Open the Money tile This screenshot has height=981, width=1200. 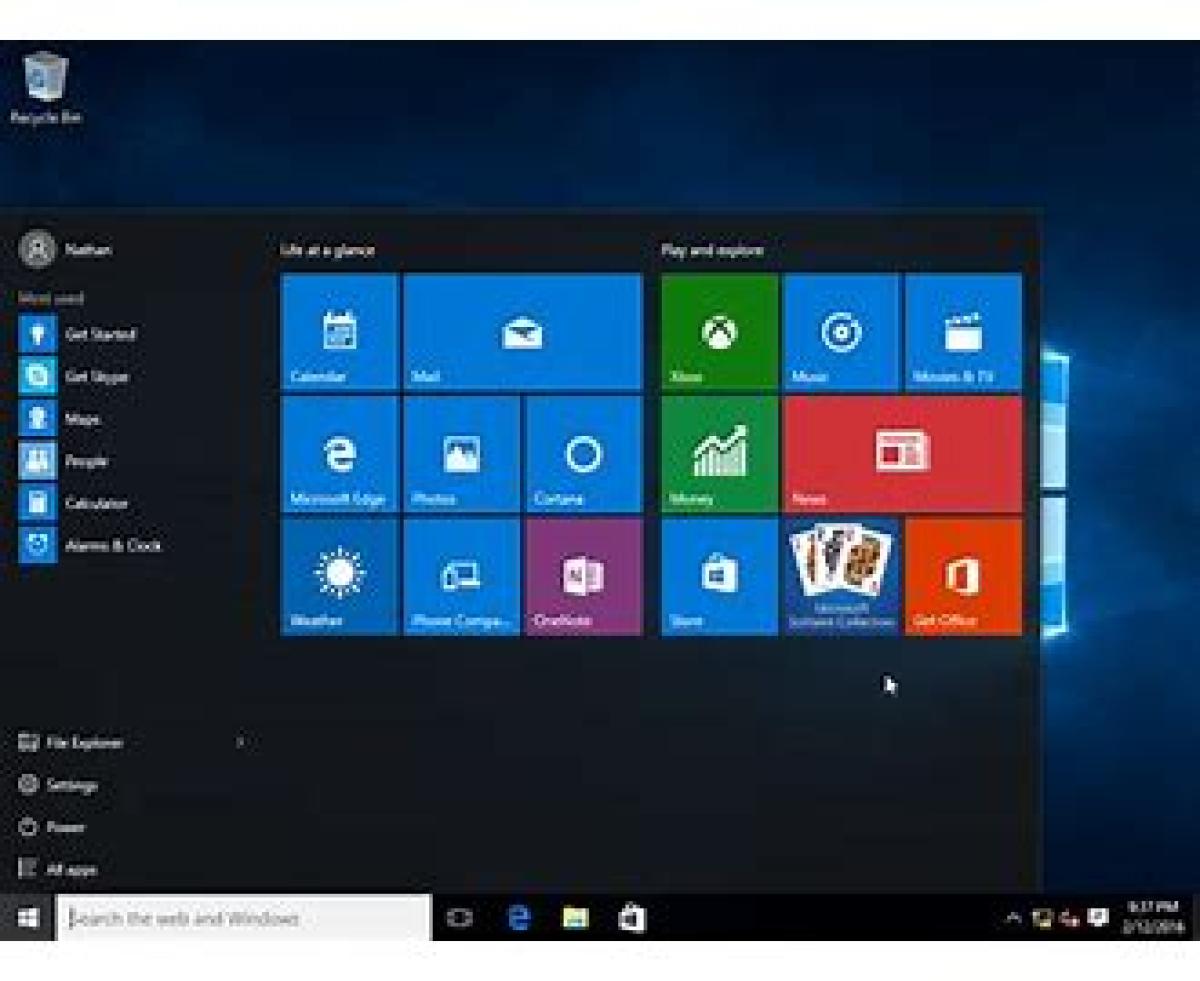click(719, 454)
